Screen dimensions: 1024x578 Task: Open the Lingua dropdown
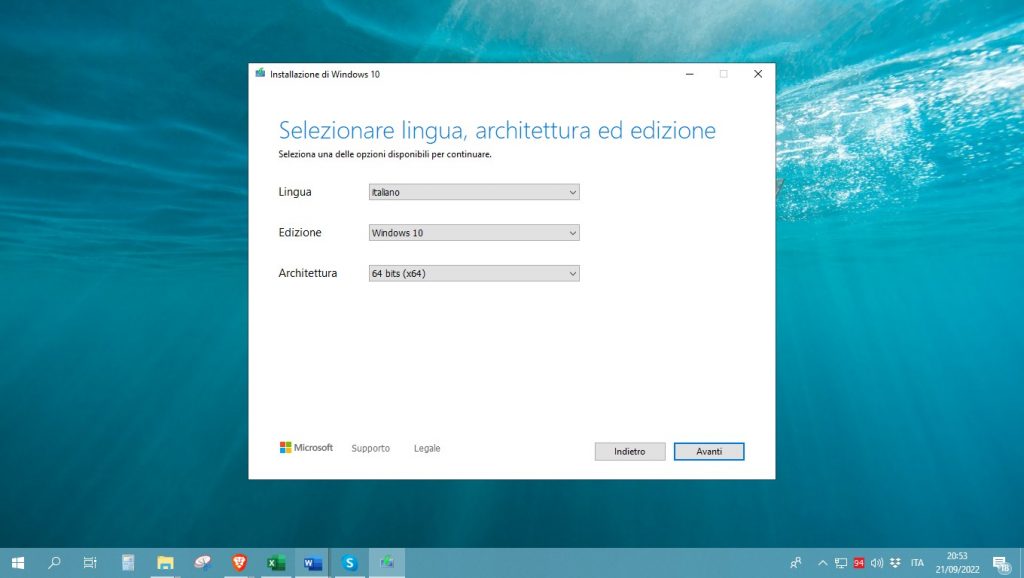click(474, 192)
